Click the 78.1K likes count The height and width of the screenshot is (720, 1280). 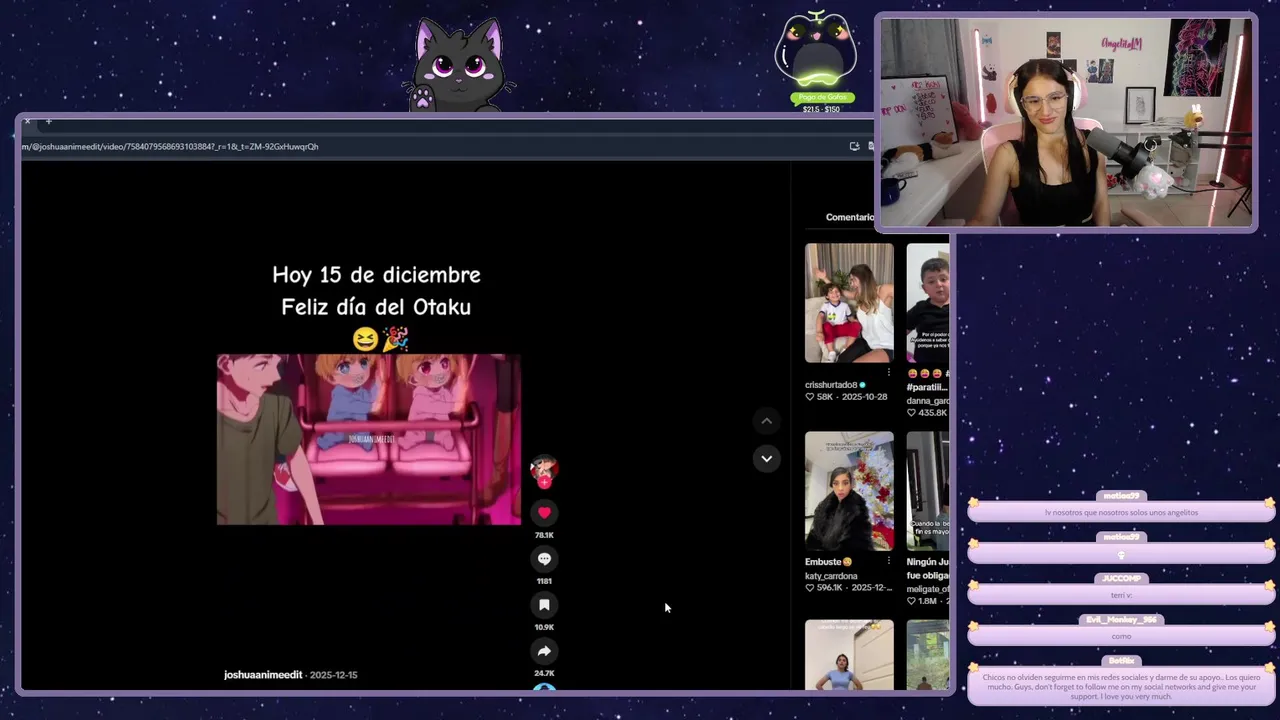[544, 535]
